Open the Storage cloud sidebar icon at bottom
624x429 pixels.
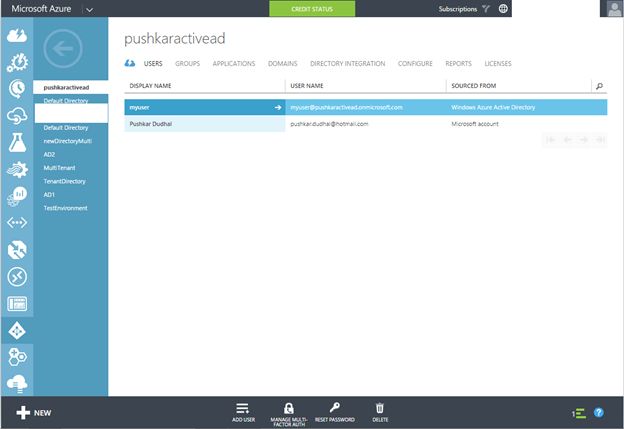tap(17, 384)
